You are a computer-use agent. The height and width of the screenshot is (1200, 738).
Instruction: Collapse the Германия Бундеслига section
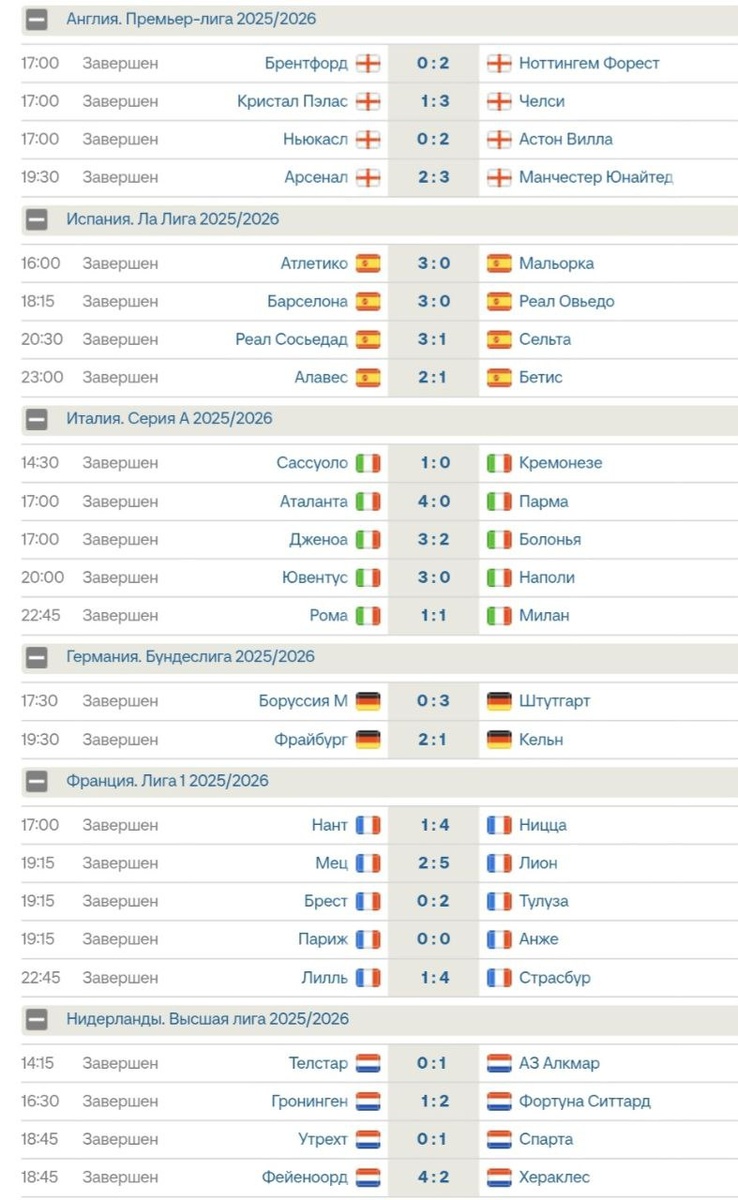[37, 657]
